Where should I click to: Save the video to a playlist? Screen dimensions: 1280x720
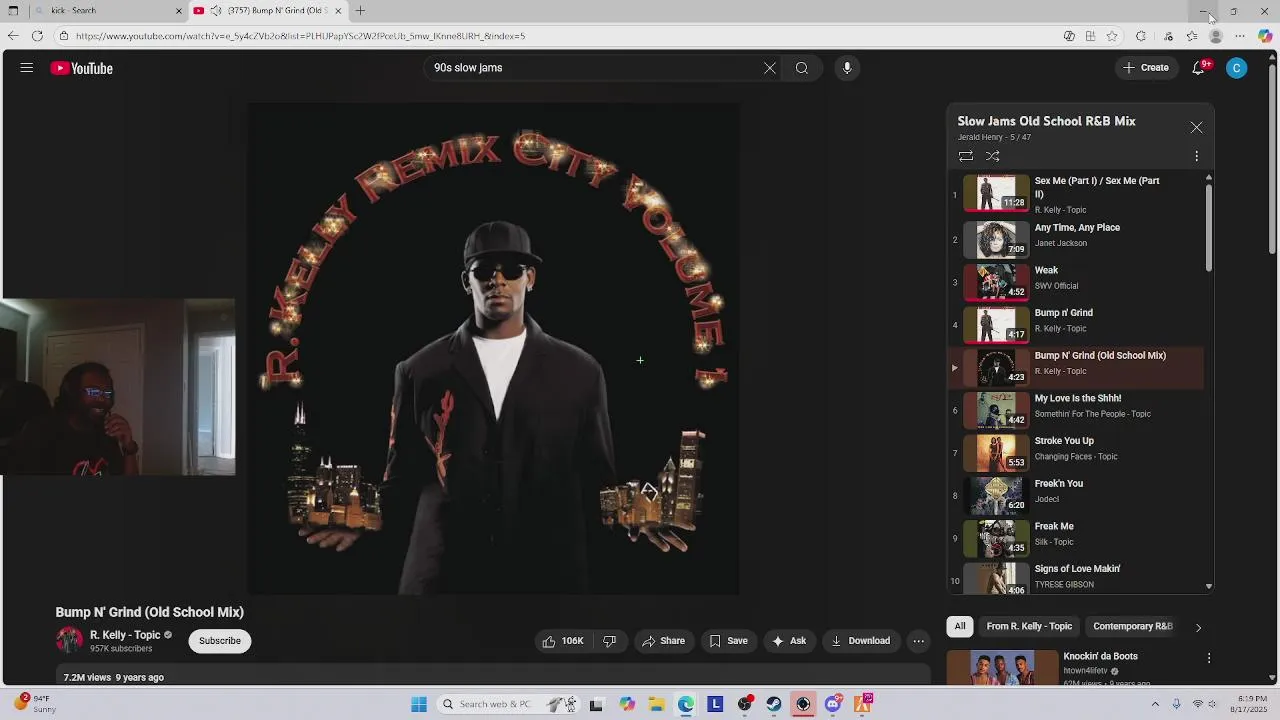pos(728,641)
